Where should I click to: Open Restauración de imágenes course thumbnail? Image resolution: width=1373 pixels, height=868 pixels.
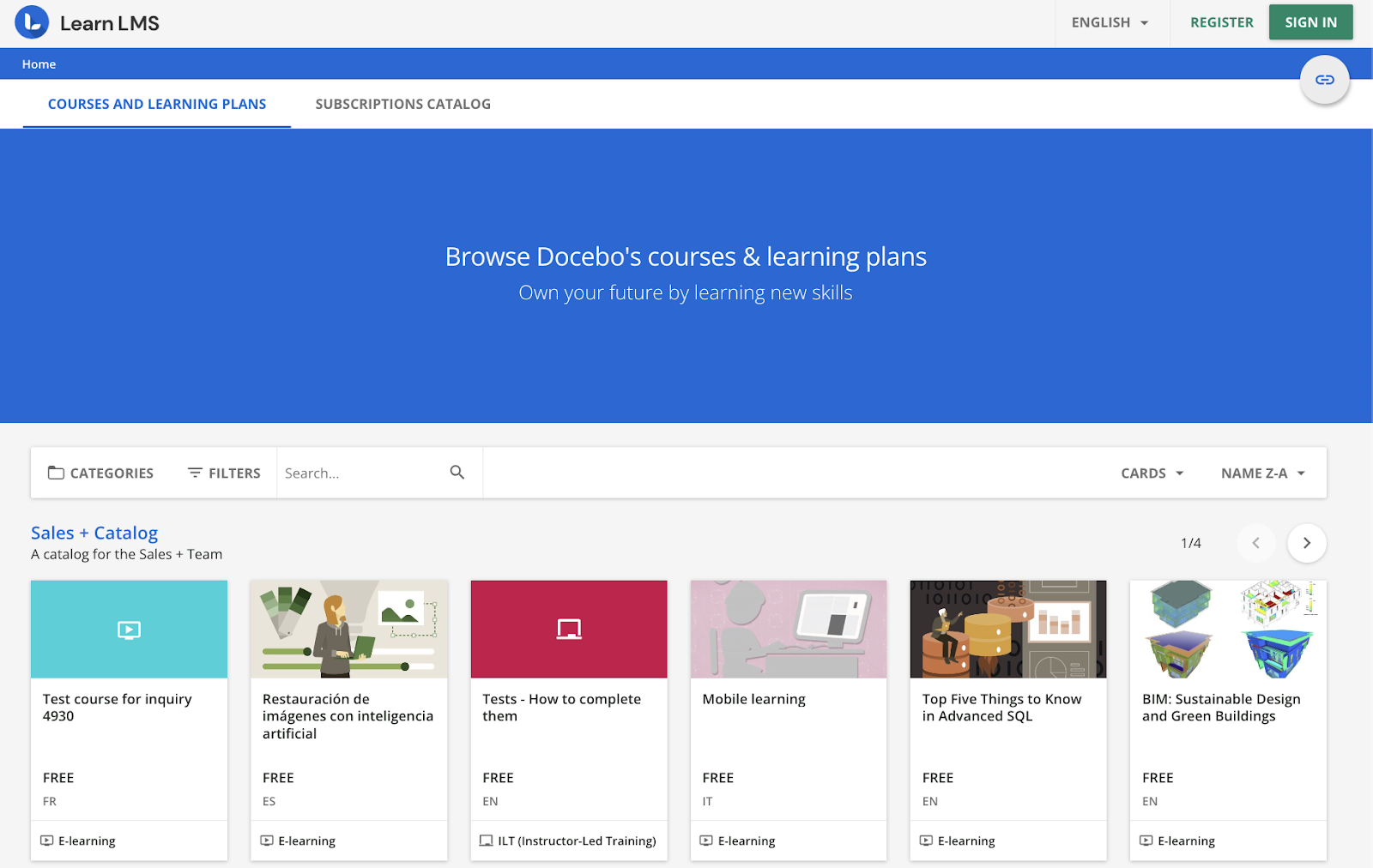click(348, 630)
